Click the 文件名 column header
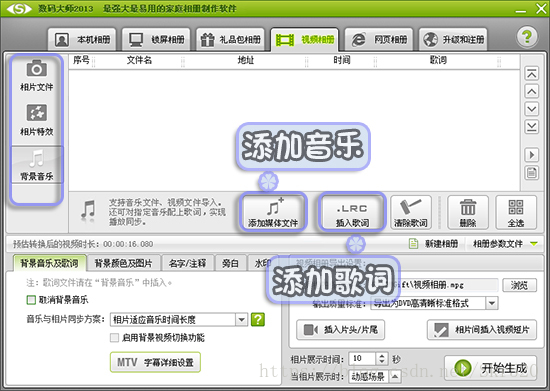The image size is (550, 391). (x=139, y=60)
